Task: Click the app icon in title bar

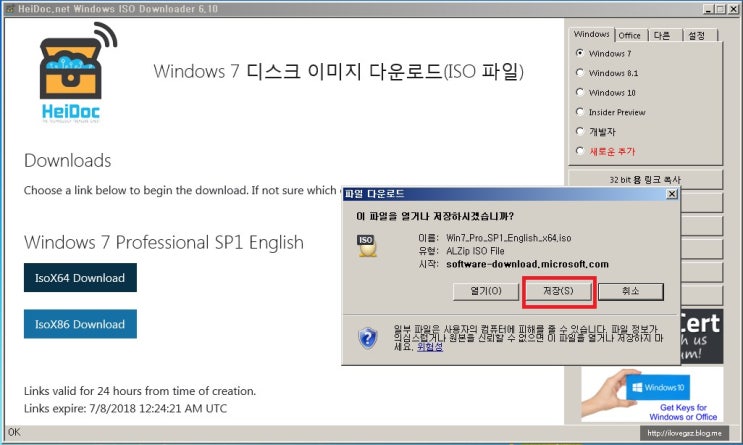Action: point(9,9)
